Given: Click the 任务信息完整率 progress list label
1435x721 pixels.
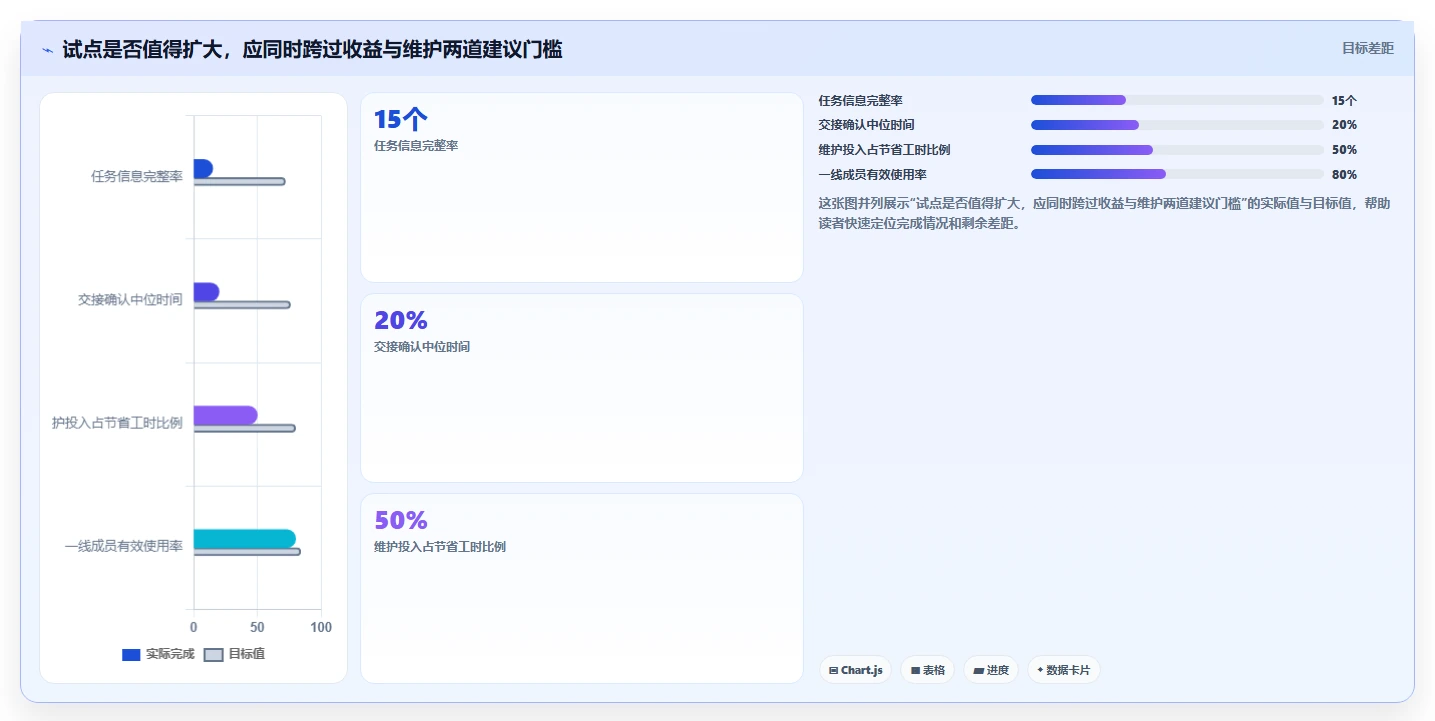Looking at the screenshot, I should click(x=860, y=100).
